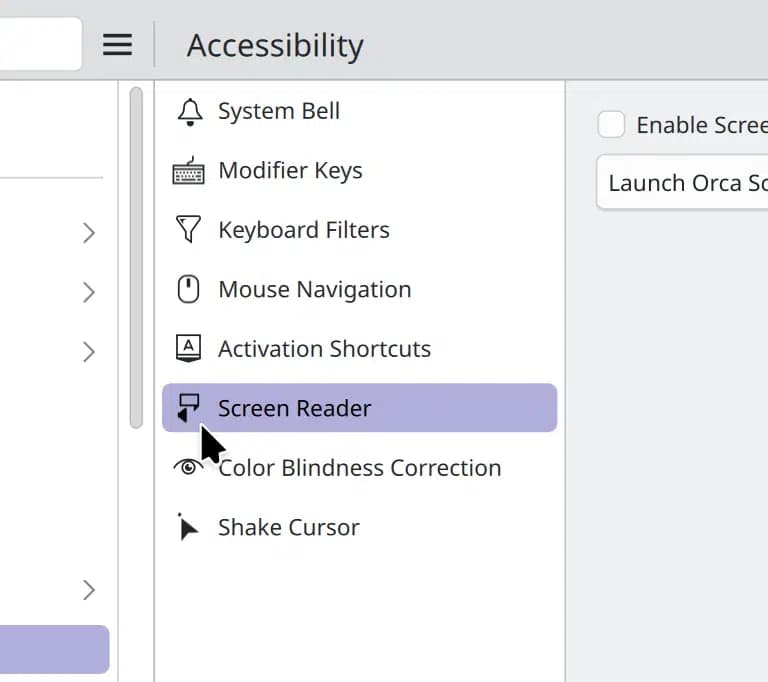Focus the search field left of hamburger menu

[41, 44]
